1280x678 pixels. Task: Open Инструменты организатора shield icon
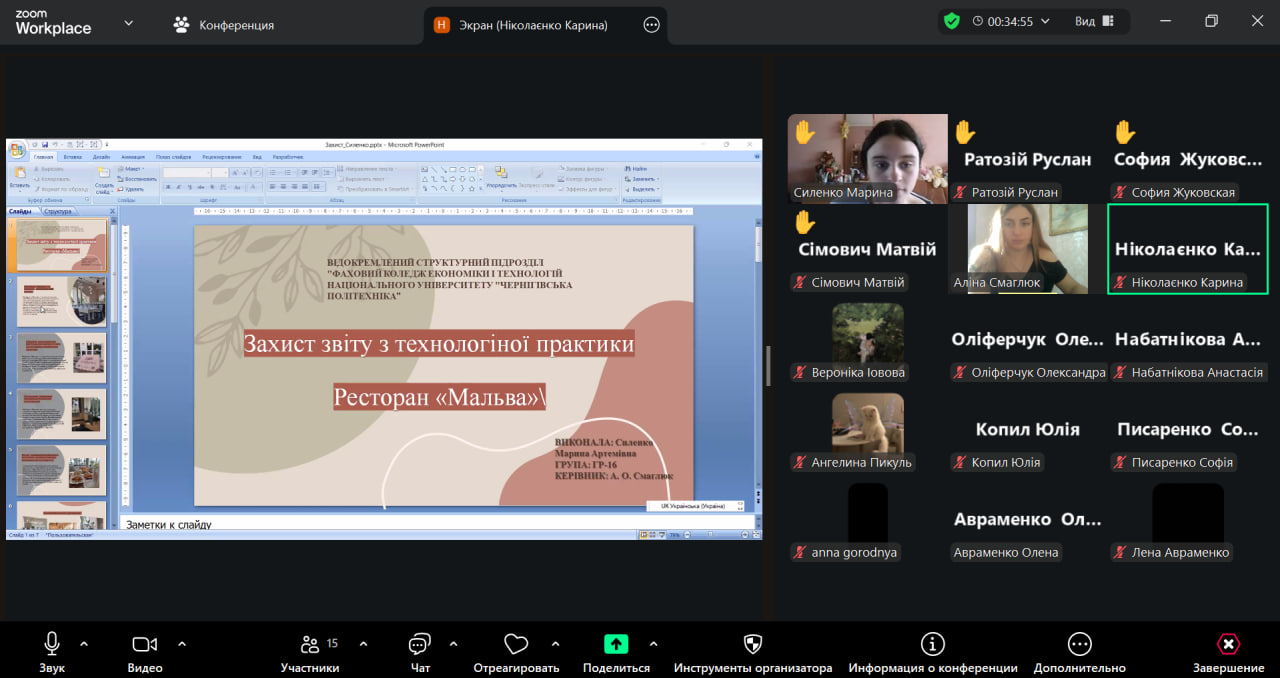(x=753, y=644)
